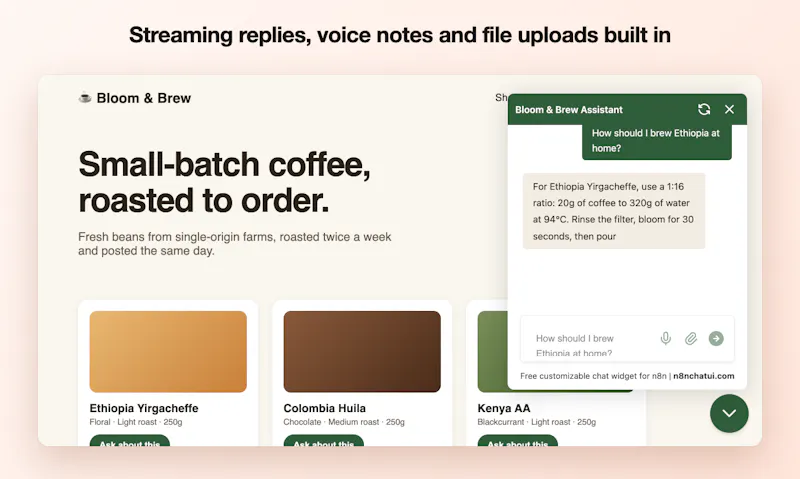Click the user message about brewing Ethiopia
The height and width of the screenshot is (479, 800).
657,141
